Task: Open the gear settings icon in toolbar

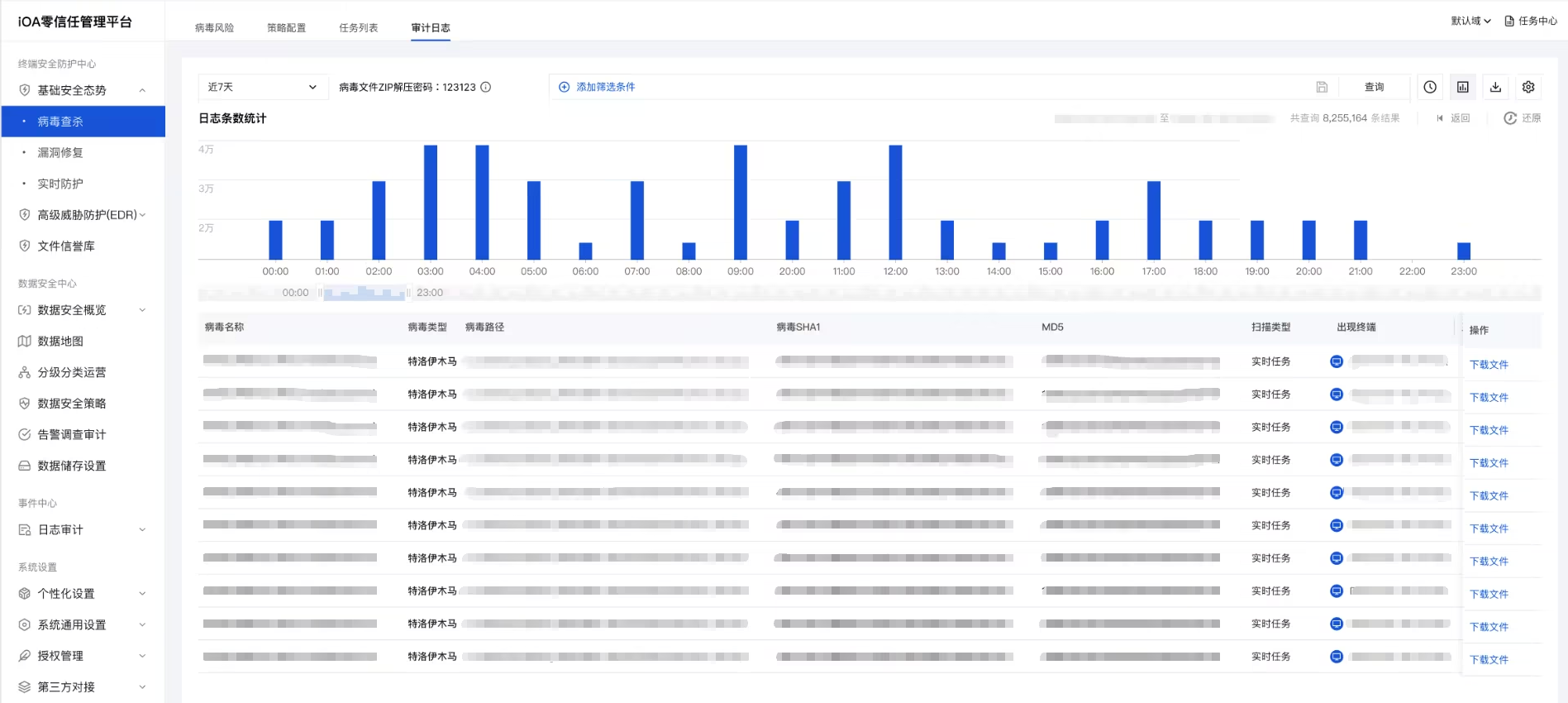Action: (x=1528, y=87)
